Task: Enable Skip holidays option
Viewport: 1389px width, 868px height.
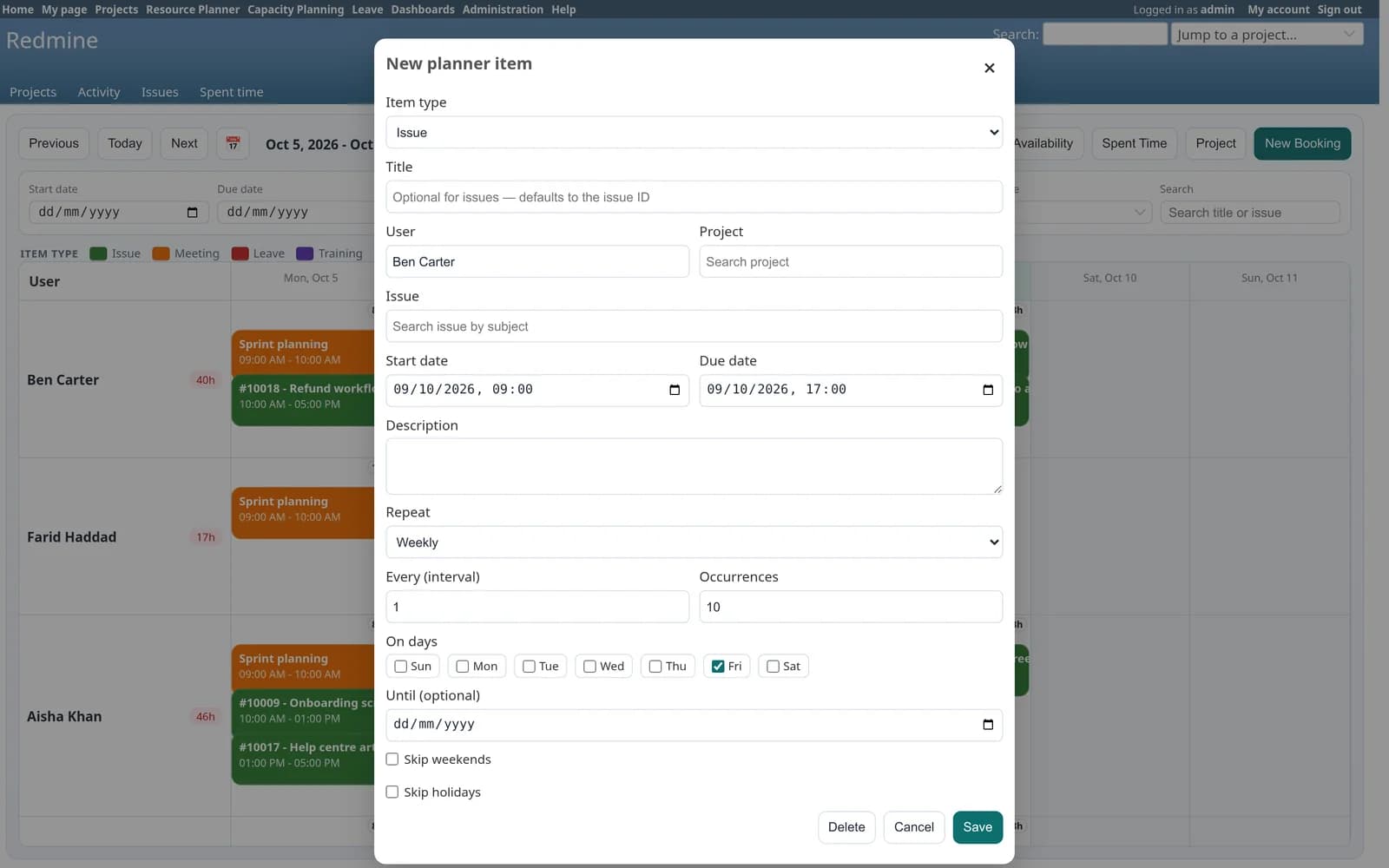Action: point(392,792)
